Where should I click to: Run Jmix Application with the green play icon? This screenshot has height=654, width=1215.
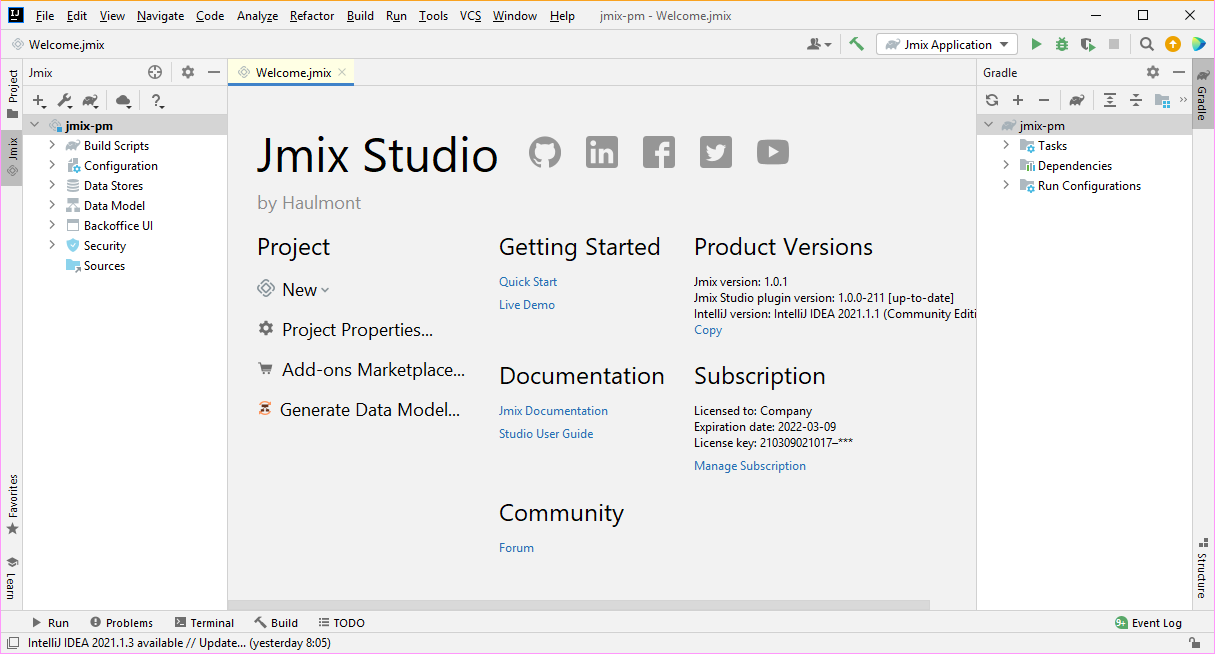tap(1036, 44)
